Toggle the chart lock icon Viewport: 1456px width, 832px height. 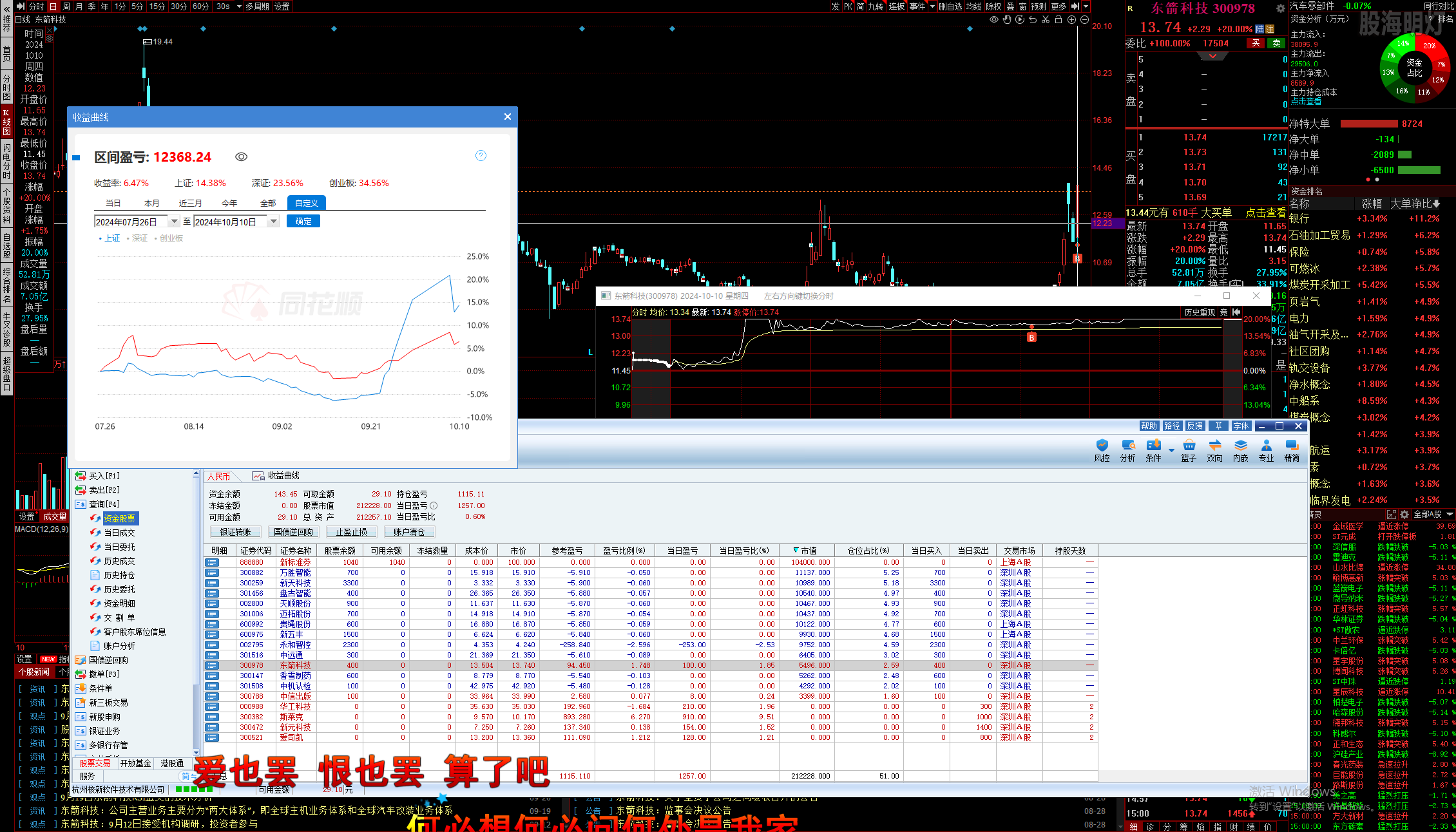pyautogui.click(x=1058, y=19)
